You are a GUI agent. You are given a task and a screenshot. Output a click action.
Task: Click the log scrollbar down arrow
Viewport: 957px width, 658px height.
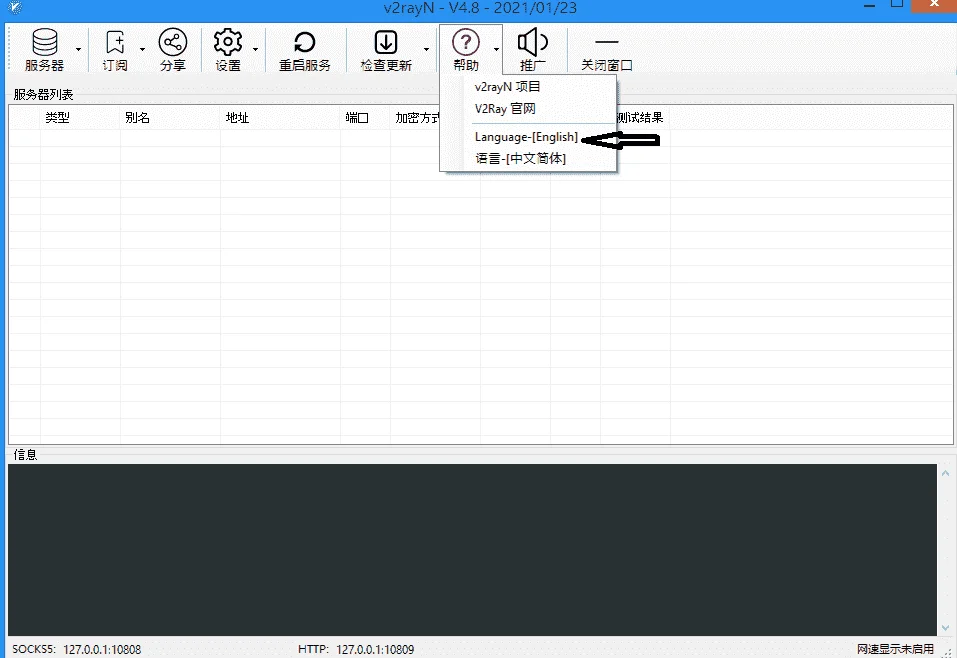point(945,627)
